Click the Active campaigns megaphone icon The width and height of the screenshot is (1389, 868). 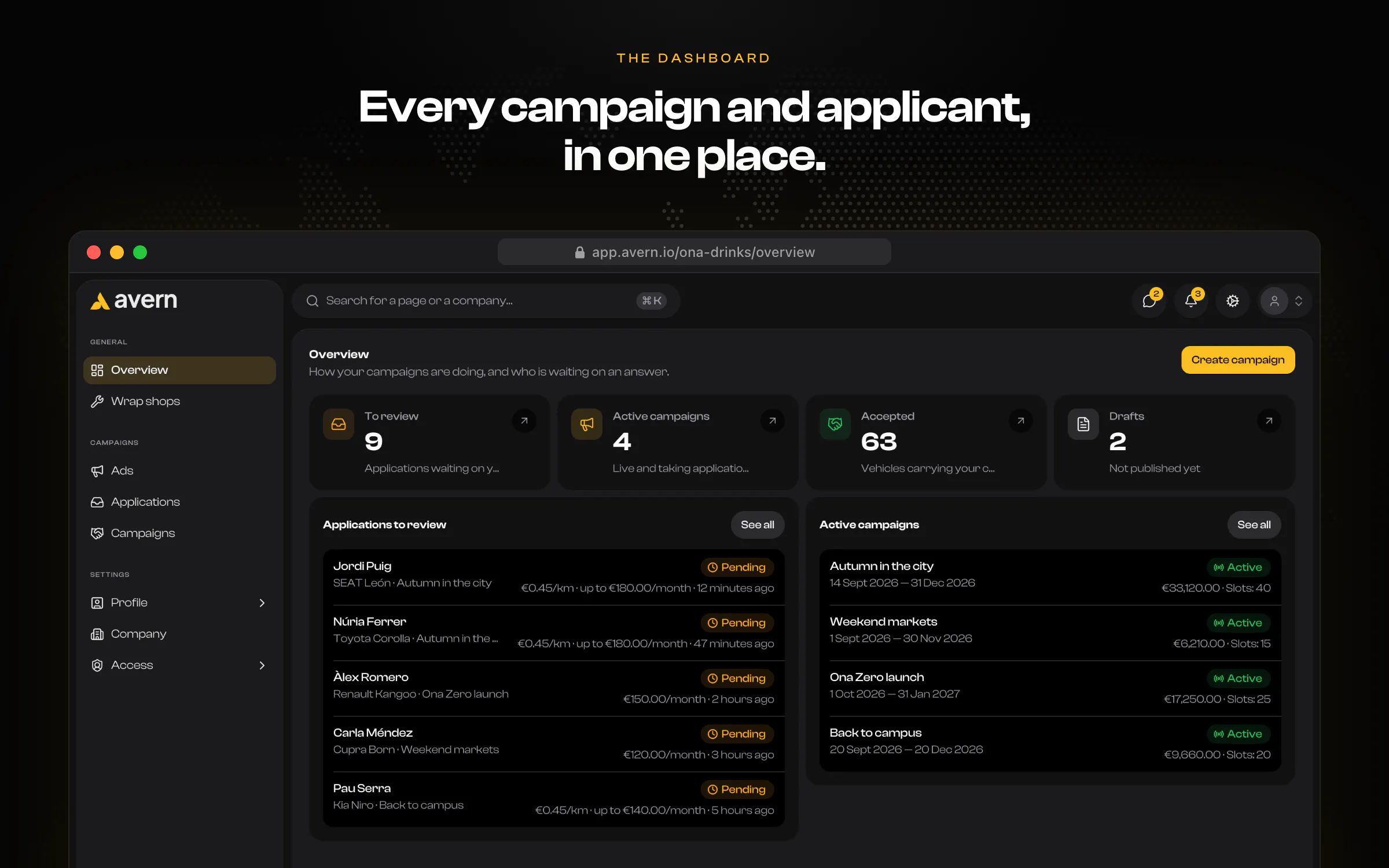(x=587, y=424)
